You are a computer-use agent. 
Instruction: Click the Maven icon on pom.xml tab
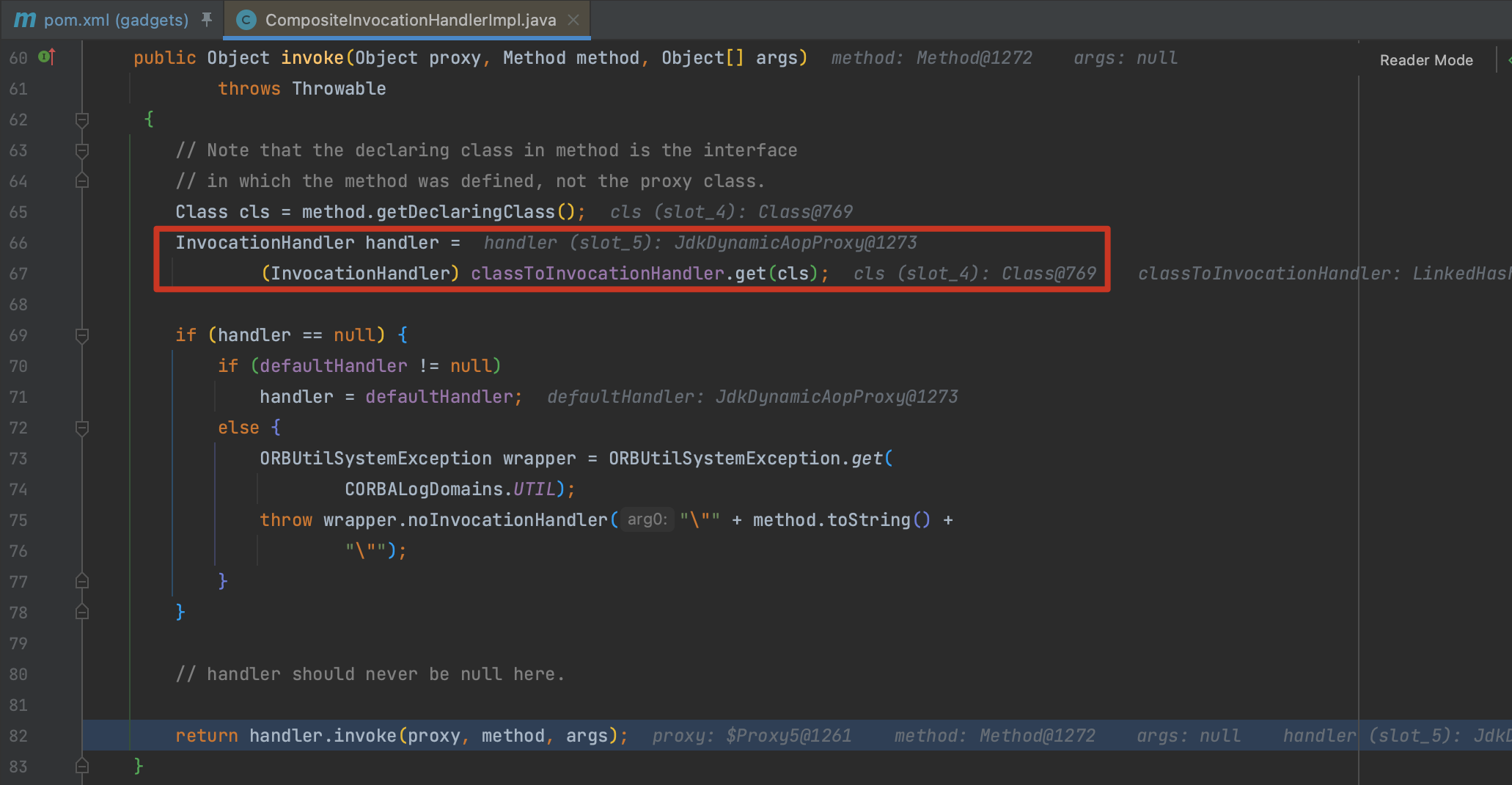[25, 20]
